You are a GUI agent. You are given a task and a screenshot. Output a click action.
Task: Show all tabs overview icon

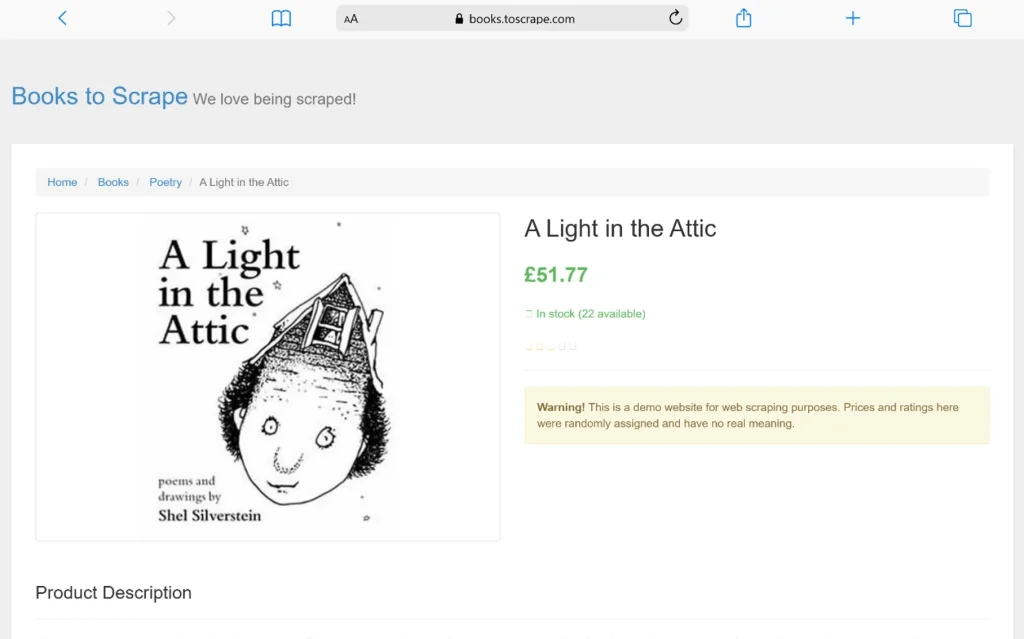963,18
